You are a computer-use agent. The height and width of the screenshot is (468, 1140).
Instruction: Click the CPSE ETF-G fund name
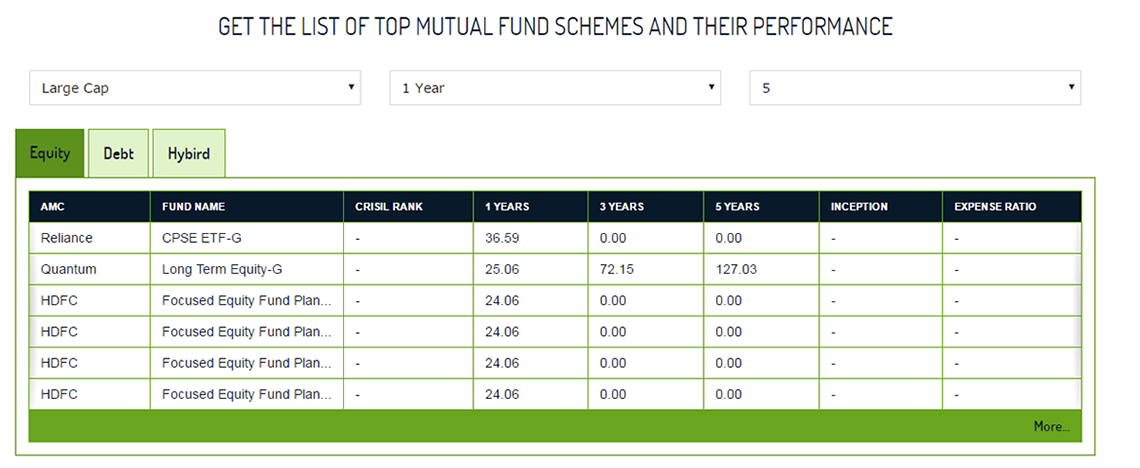(202, 239)
